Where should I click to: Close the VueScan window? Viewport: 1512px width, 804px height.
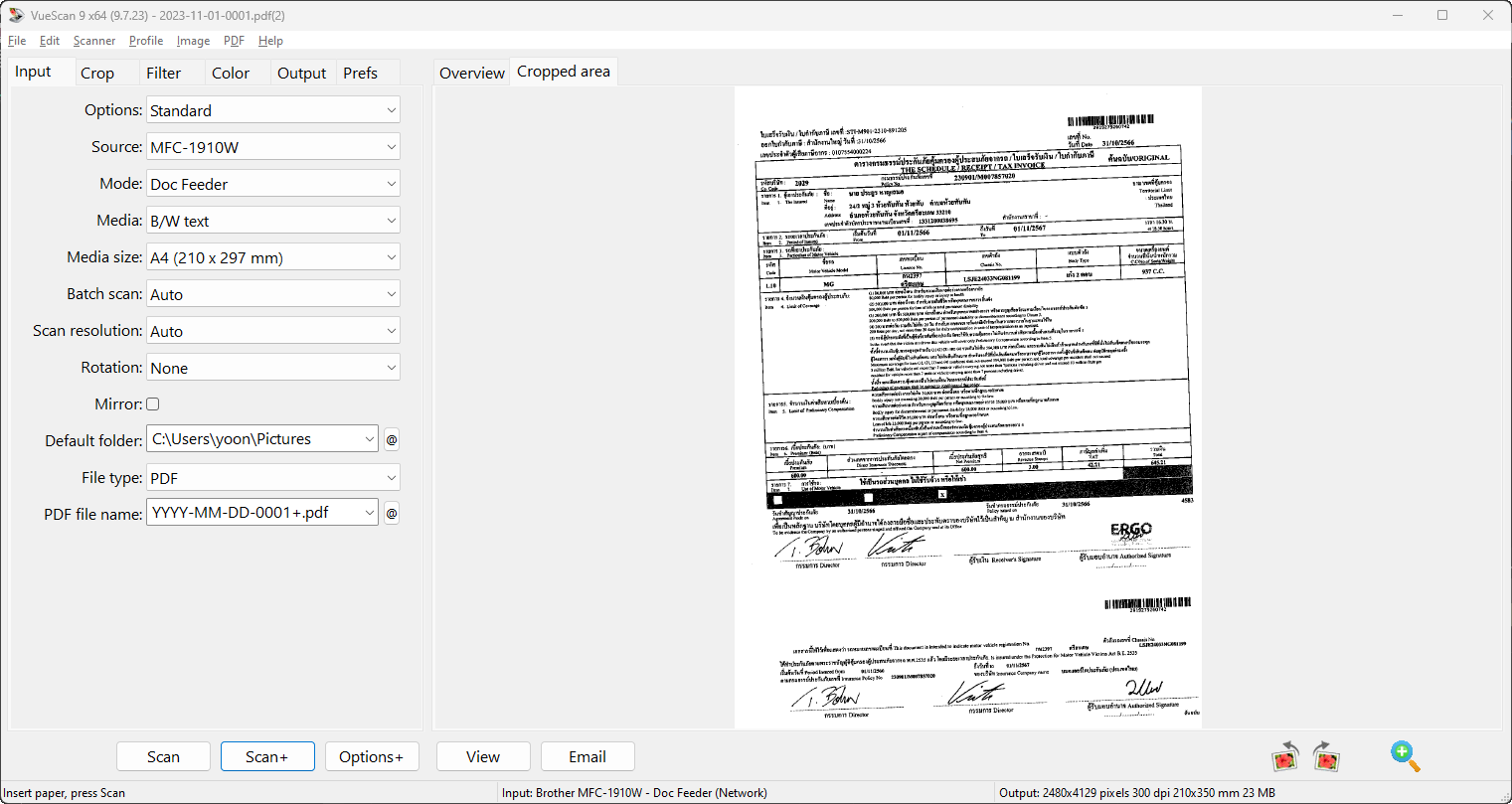point(1488,15)
